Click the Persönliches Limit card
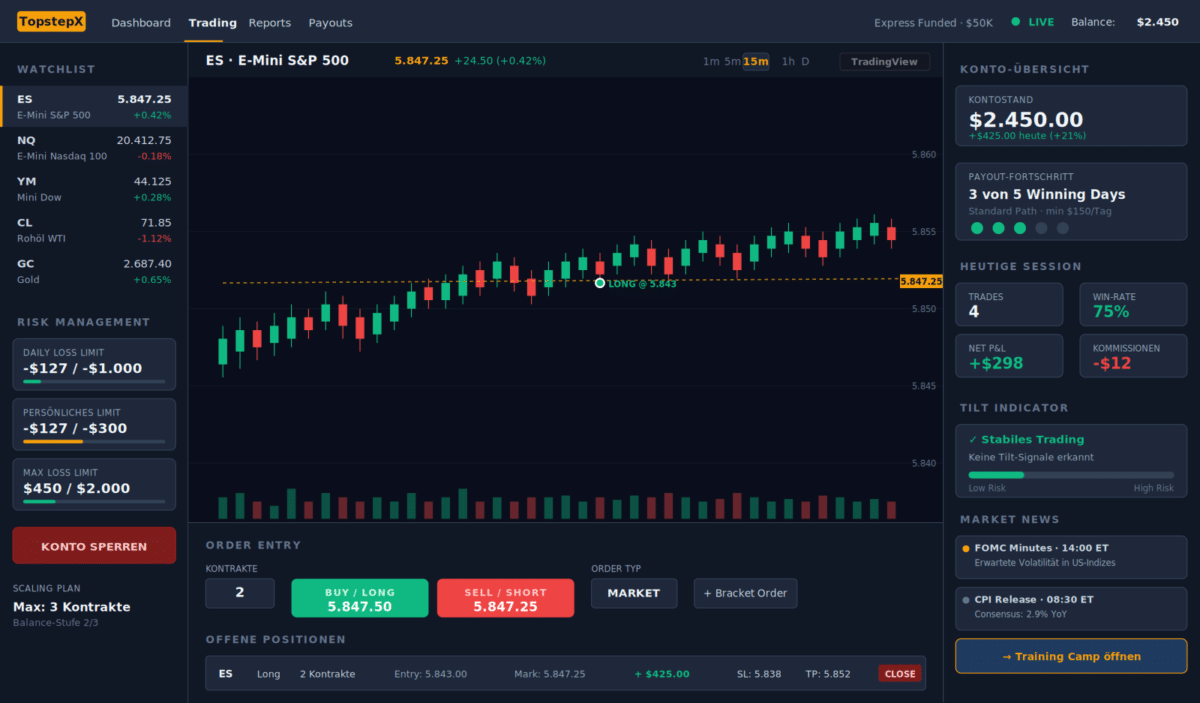 coord(94,424)
